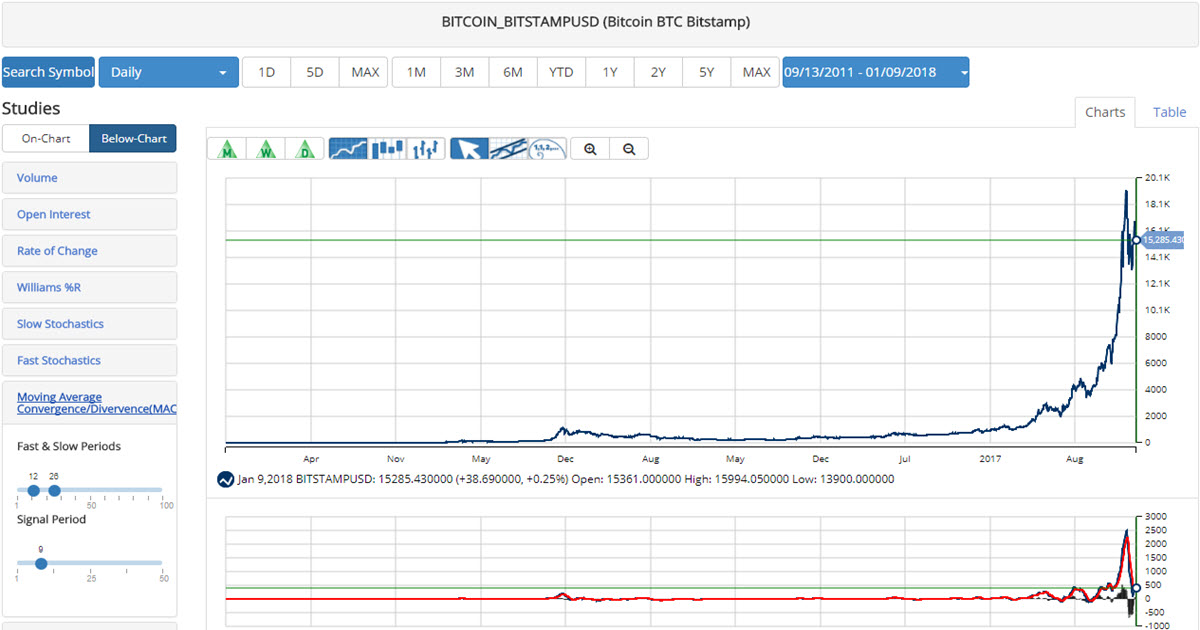Switch to candlestick chart icon

tap(387, 149)
